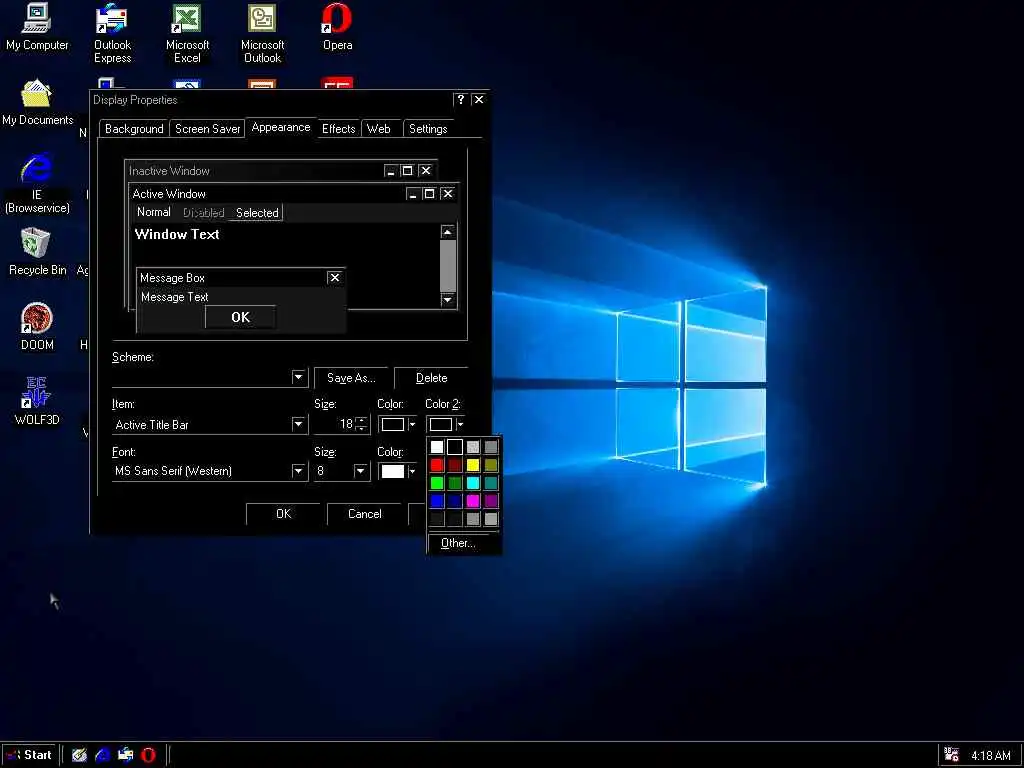Pick the magenta swatch

[x=473, y=501]
